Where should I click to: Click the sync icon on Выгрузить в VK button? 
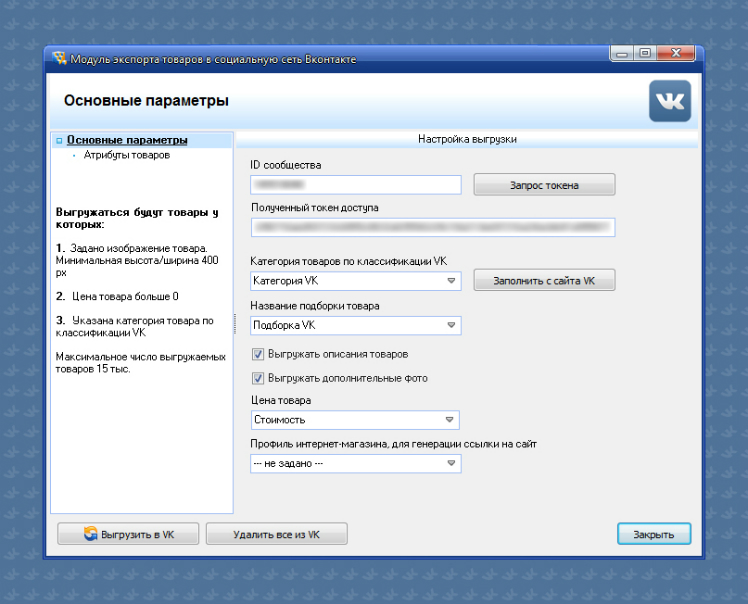tap(91, 533)
